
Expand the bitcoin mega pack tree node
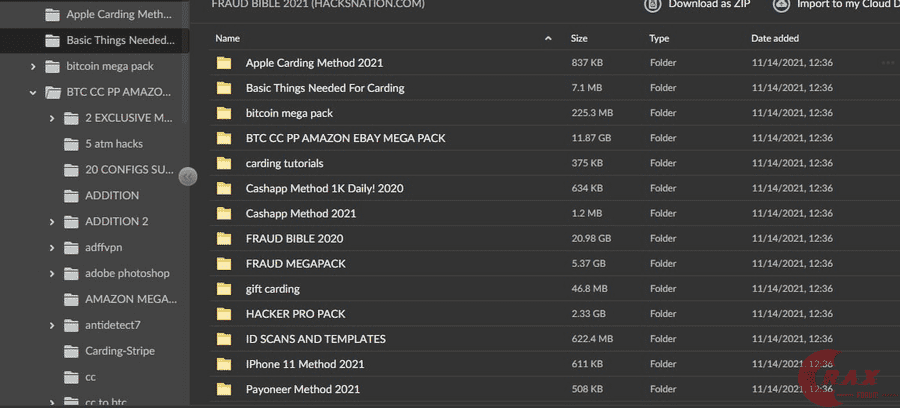tap(33, 66)
